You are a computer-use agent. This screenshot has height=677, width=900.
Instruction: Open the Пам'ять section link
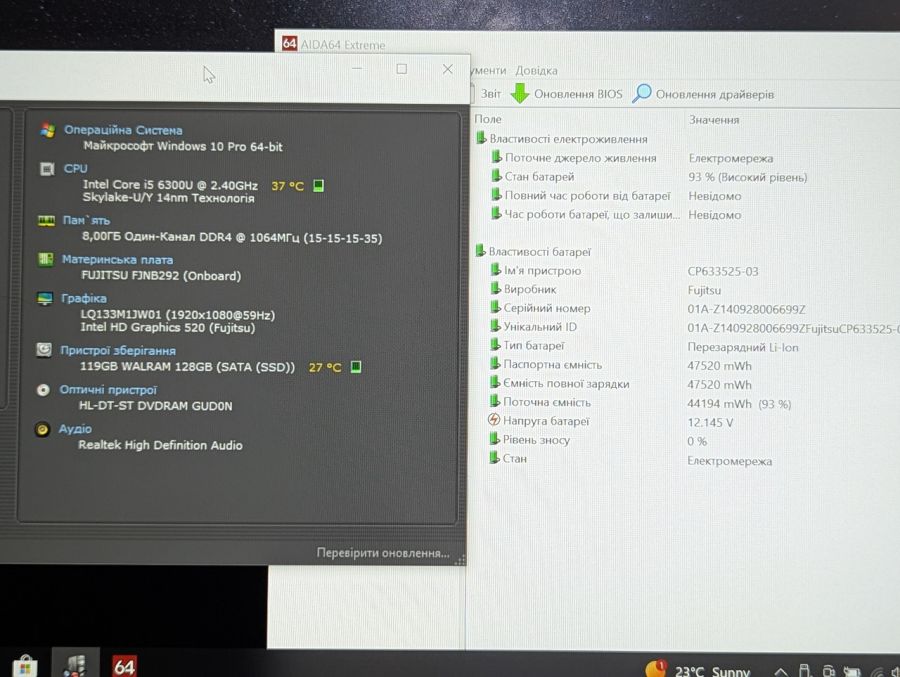[86, 220]
